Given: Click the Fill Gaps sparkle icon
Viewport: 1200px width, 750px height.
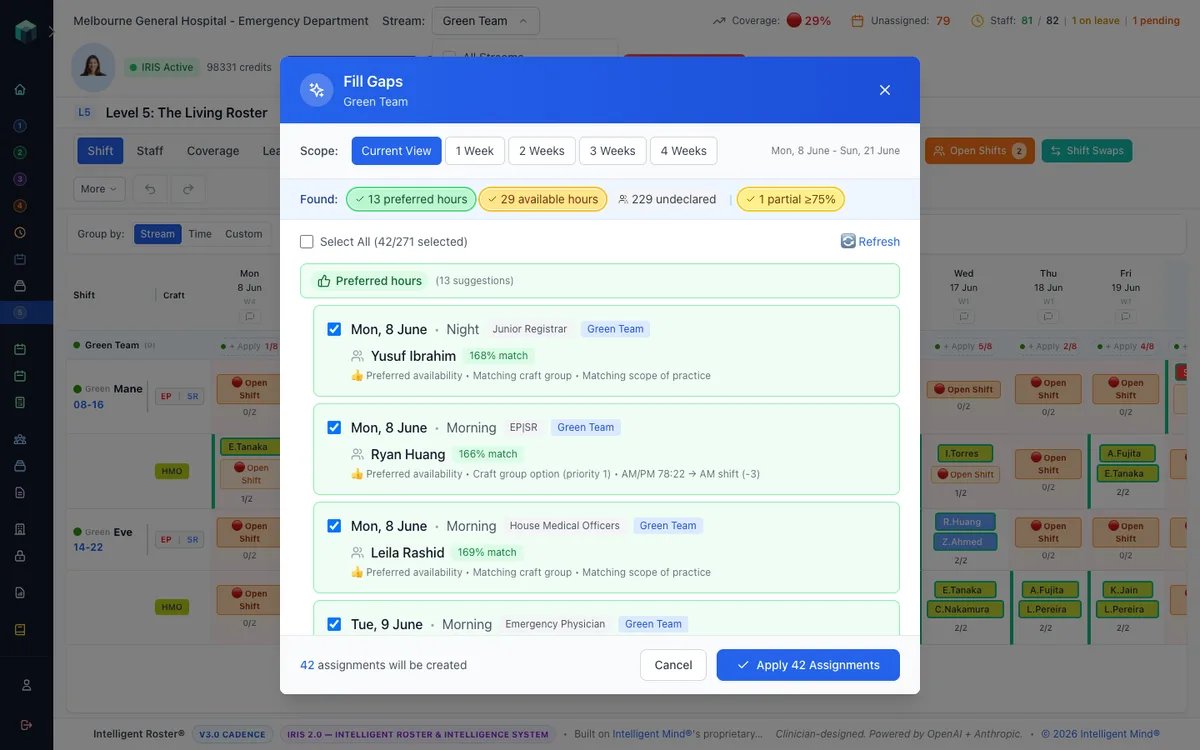Looking at the screenshot, I should pos(317,90).
